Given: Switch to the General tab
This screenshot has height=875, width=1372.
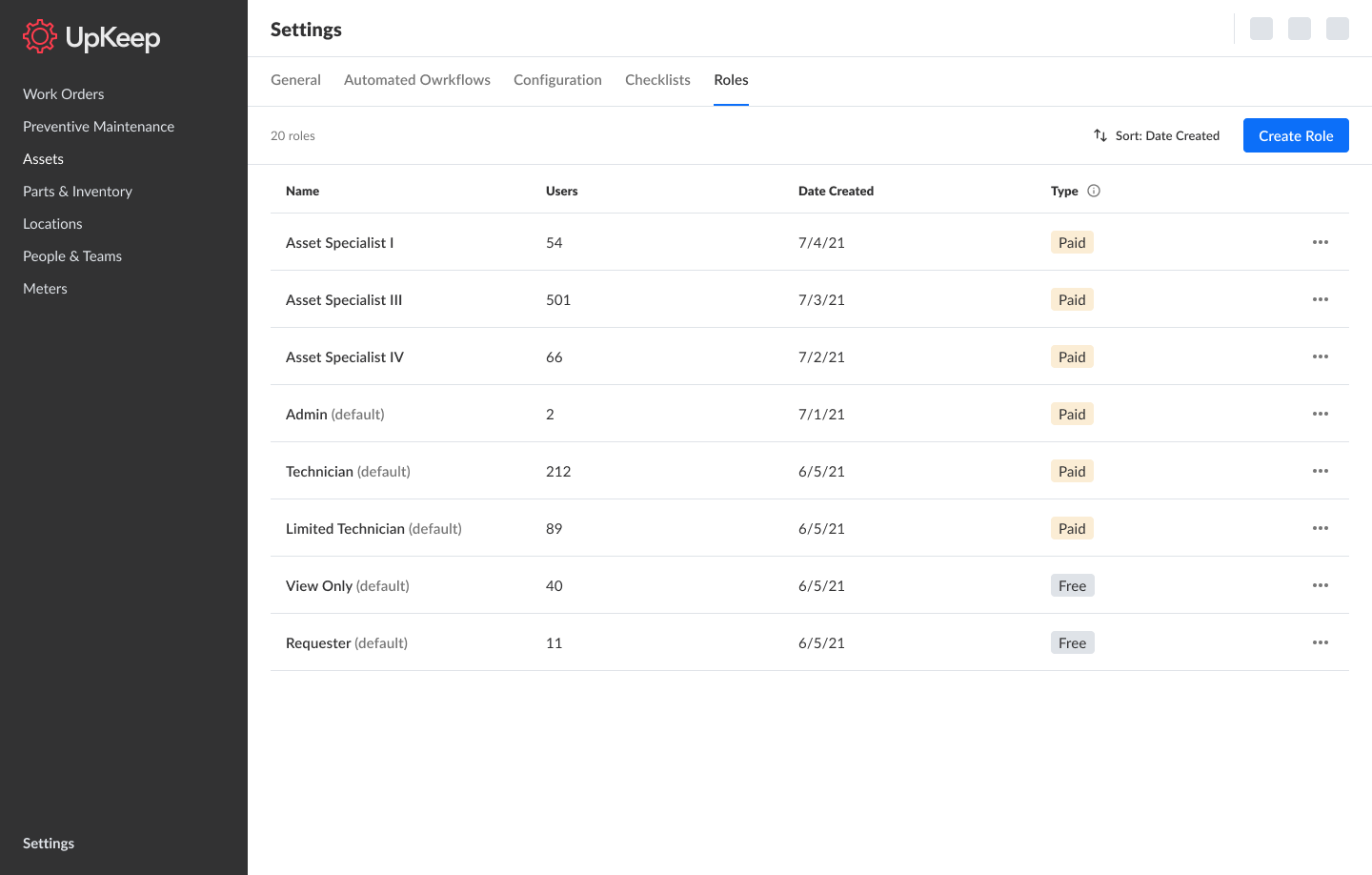Looking at the screenshot, I should click(295, 80).
